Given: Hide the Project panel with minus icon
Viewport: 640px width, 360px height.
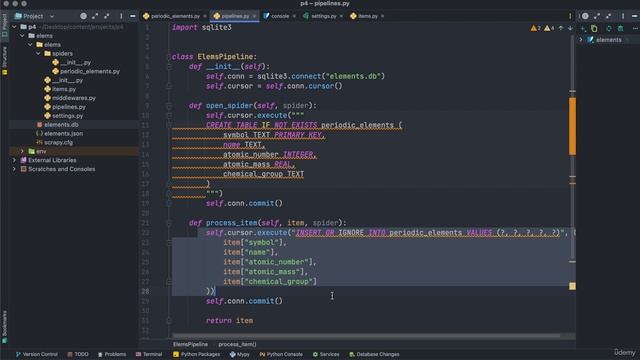Looking at the screenshot, I should tap(133, 16).
